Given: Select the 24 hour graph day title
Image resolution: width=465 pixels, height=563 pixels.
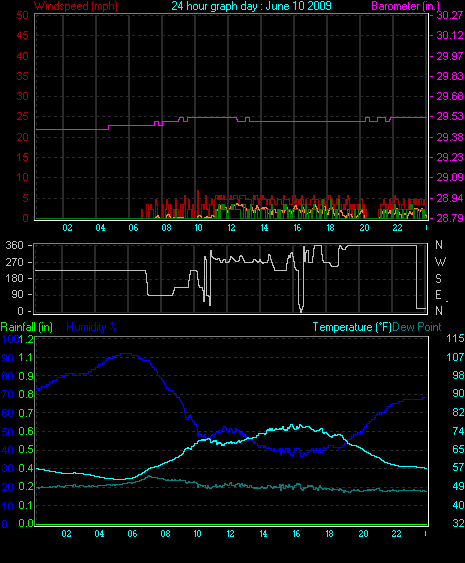Looking at the screenshot, I should pos(251,6).
